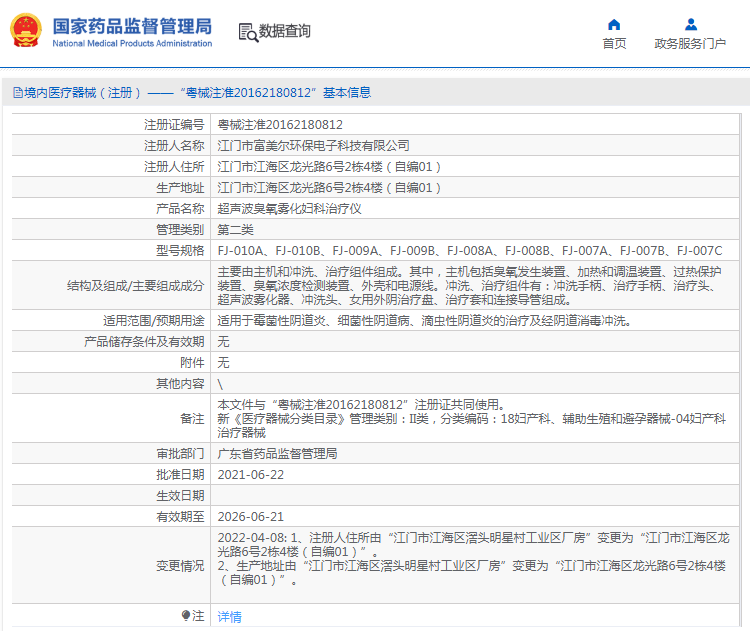The height and width of the screenshot is (631, 750).
Task: Click the 无 value for 附件
Action: [x=223, y=363]
